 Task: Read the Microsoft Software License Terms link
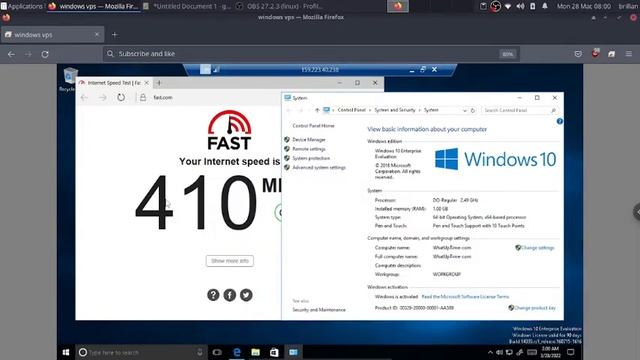pos(465,297)
